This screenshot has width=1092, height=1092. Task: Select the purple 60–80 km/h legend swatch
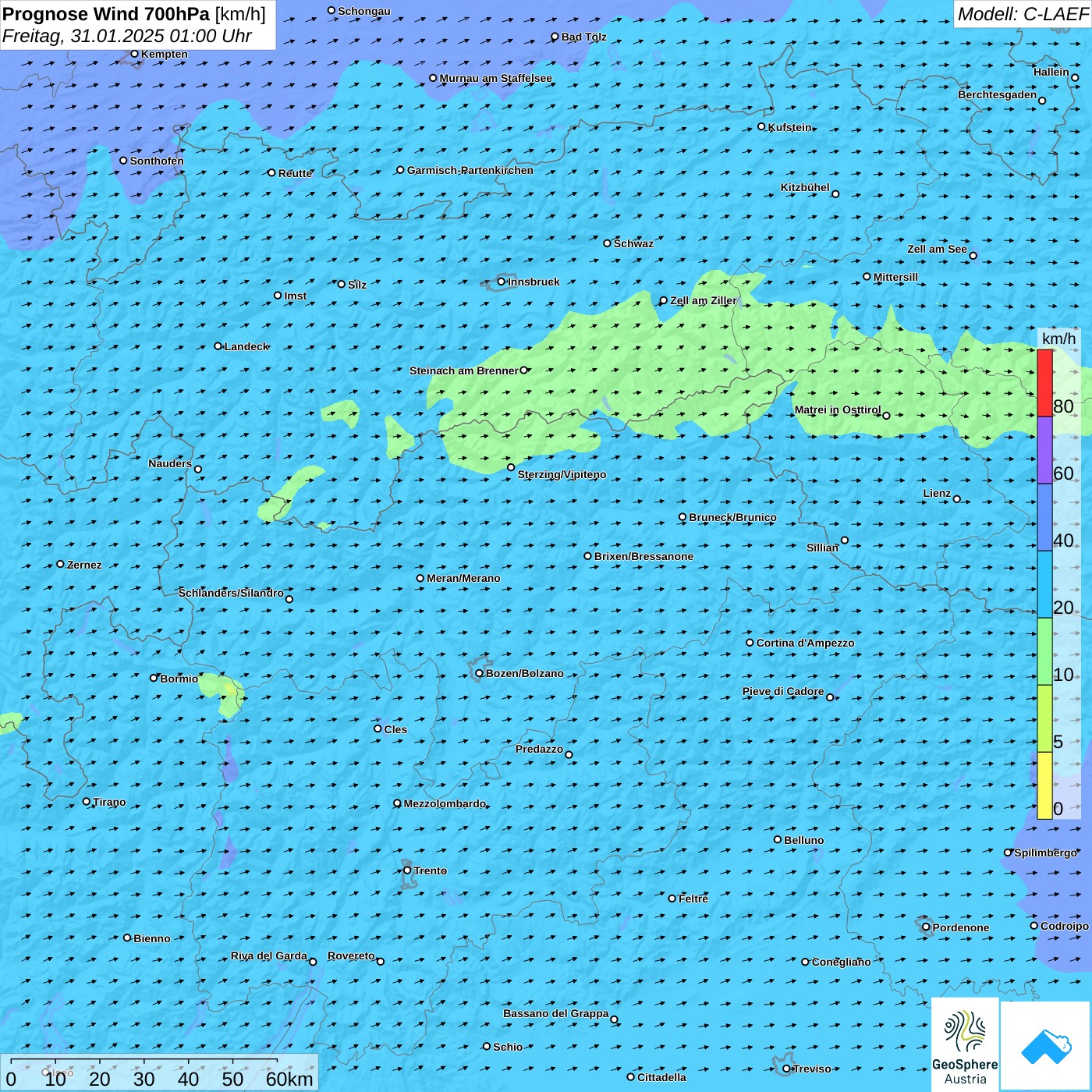[1044, 450]
